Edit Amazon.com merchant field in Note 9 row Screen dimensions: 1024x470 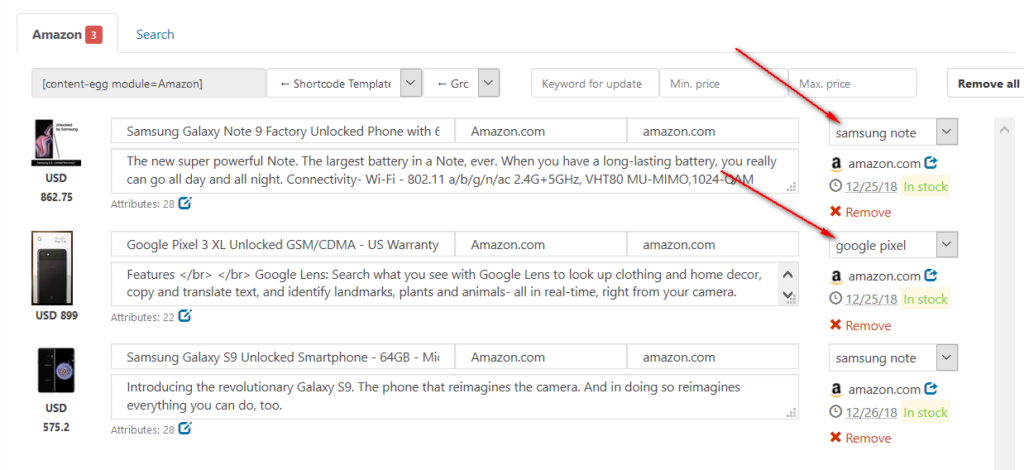[x=541, y=131]
